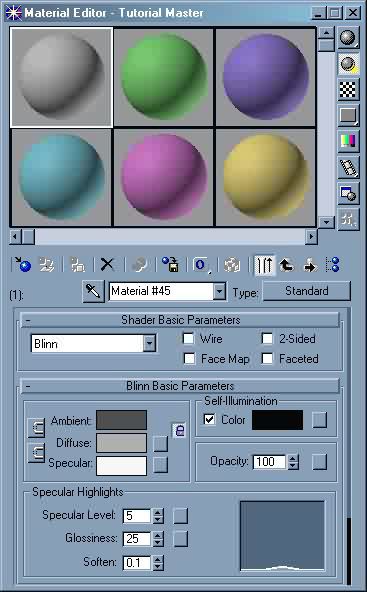367x592 pixels.
Task: Toggle the Backlight icon
Action: click(348, 64)
